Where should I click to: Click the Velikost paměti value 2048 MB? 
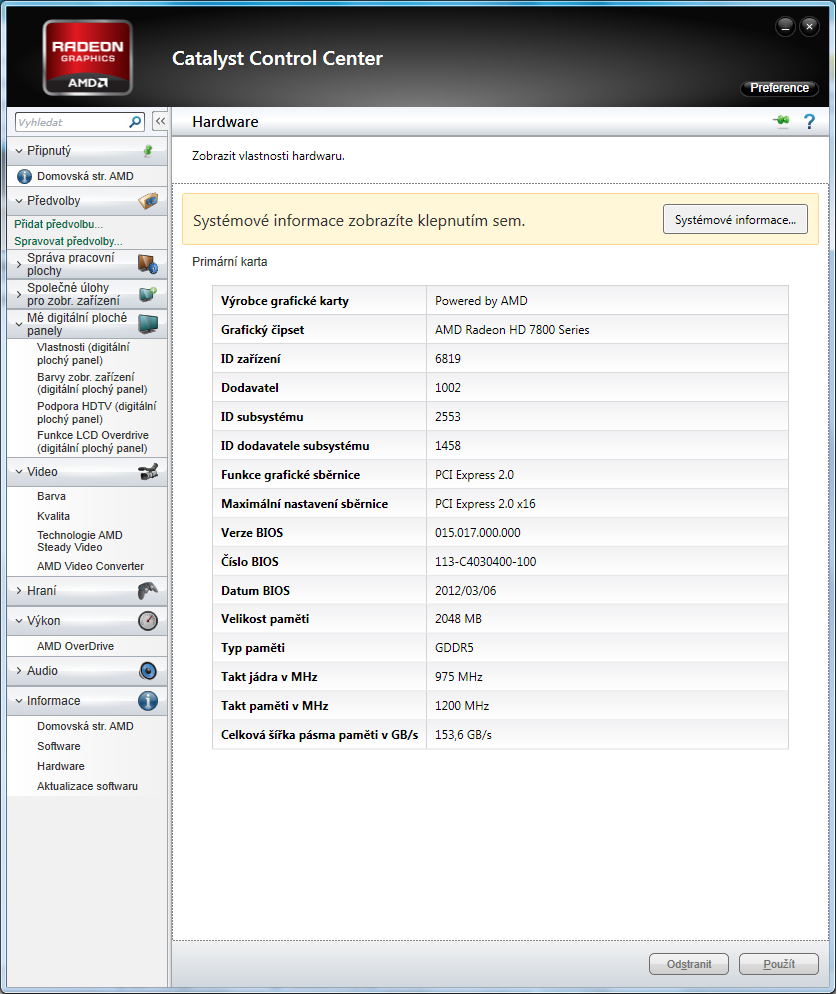click(x=458, y=619)
